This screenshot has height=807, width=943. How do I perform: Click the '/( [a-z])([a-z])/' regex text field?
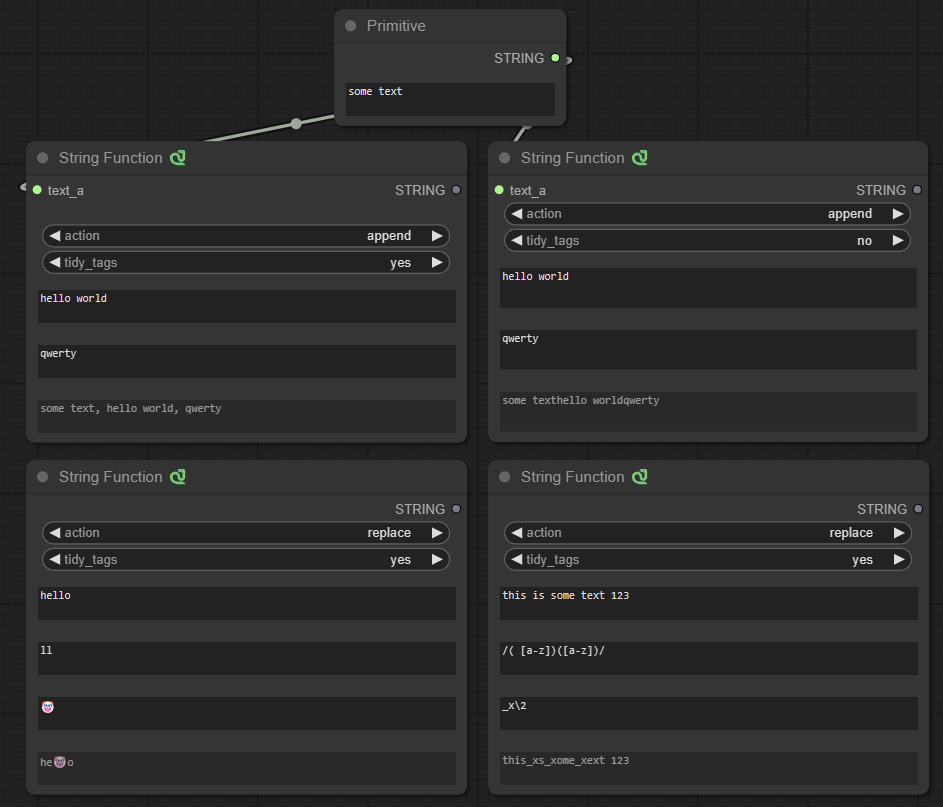tap(708, 658)
